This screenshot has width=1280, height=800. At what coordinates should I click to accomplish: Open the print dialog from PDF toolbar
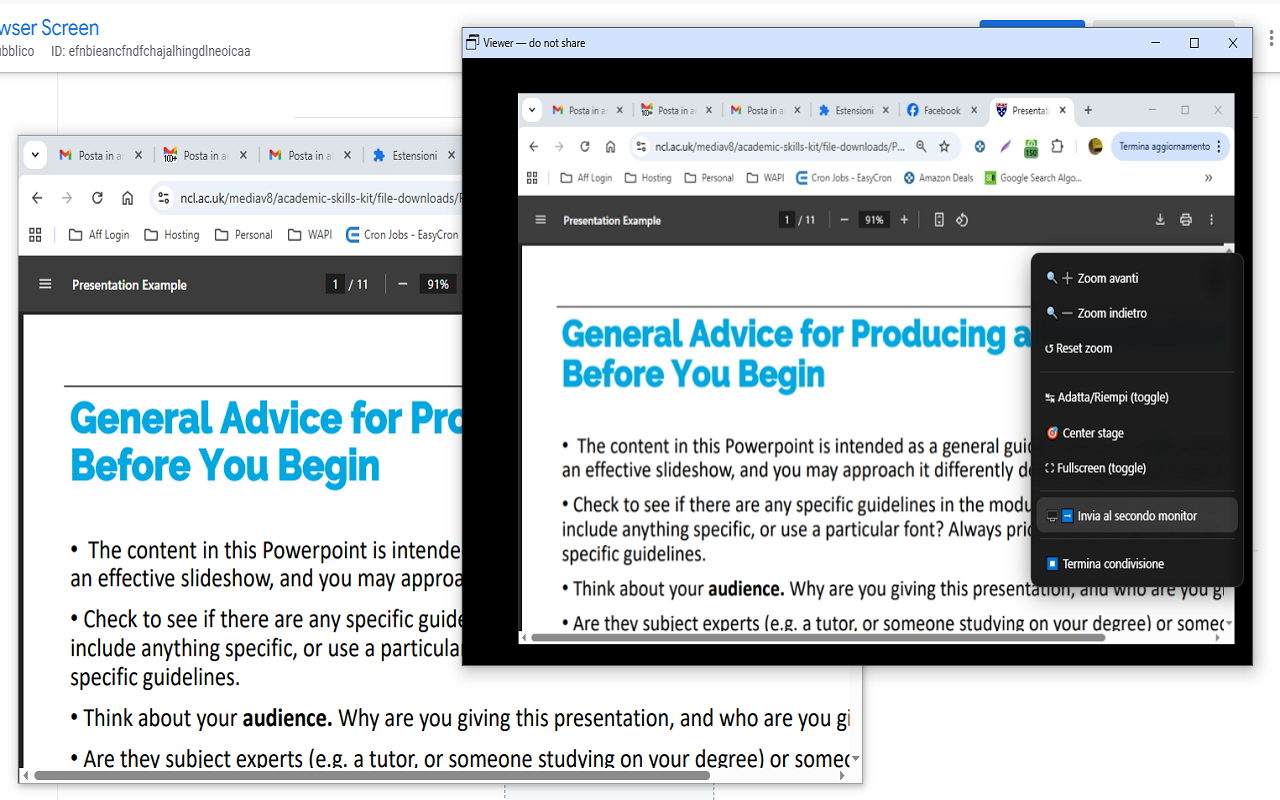[1185, 219]
